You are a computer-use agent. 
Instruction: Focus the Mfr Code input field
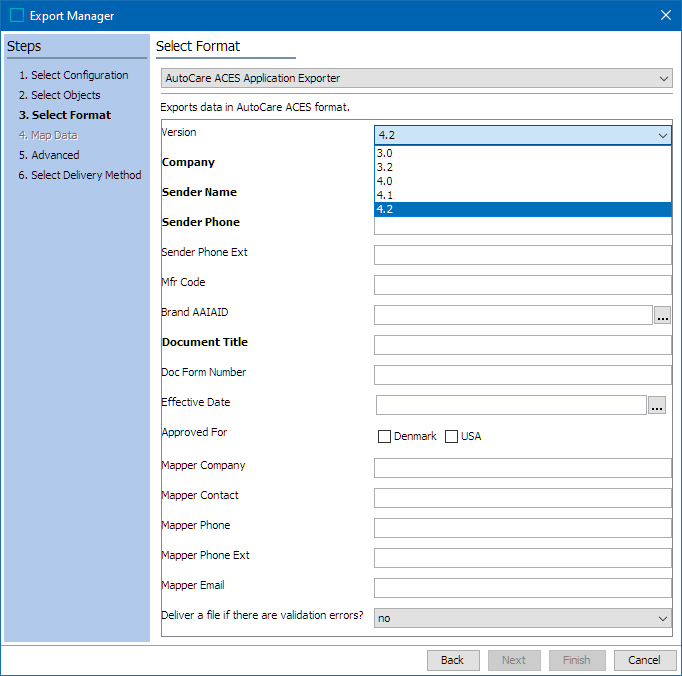(523, 285)
